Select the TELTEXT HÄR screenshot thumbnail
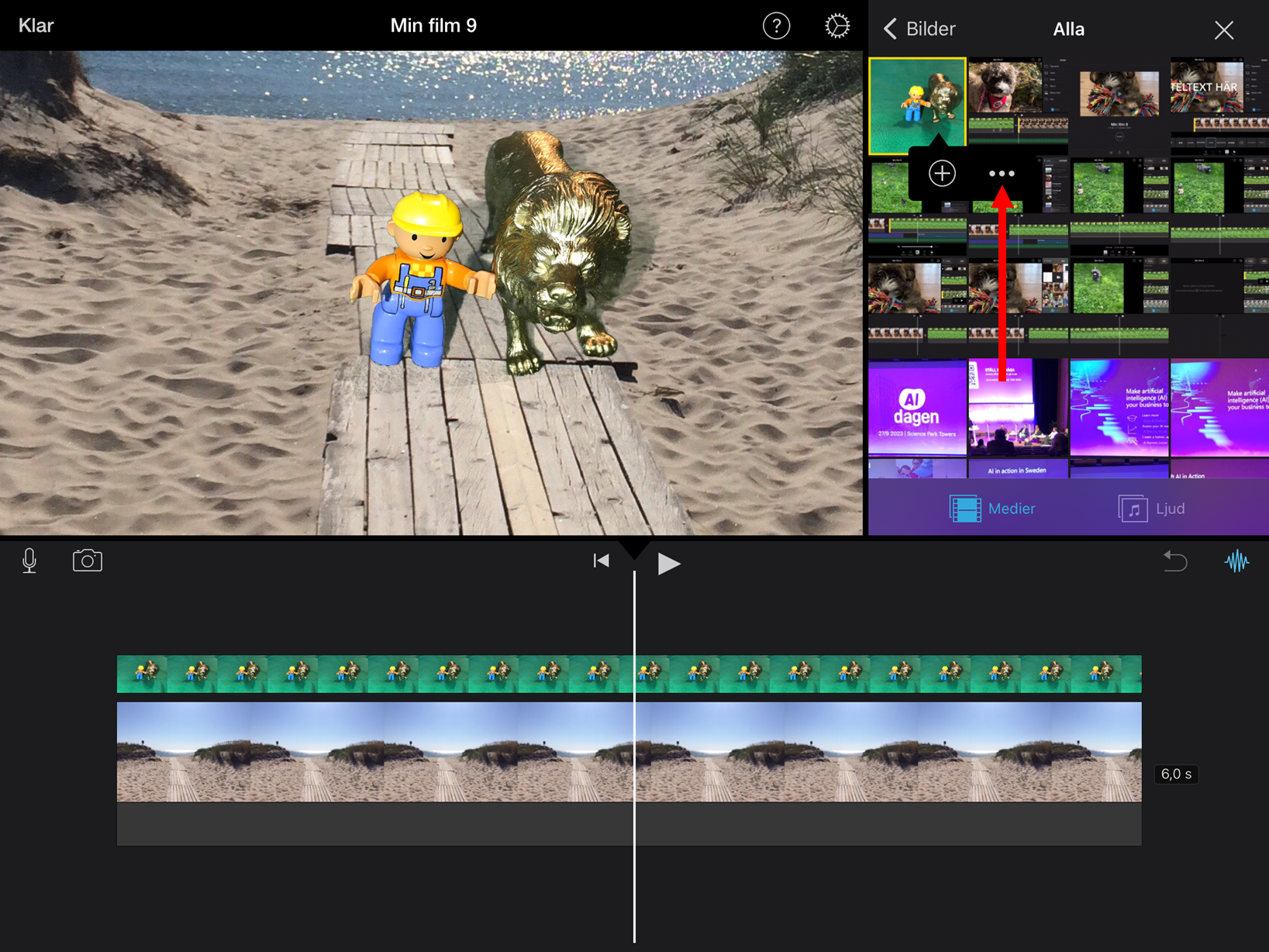Image resolution: width=1269 pixels, height=952 pixels. pos(1219,106)
